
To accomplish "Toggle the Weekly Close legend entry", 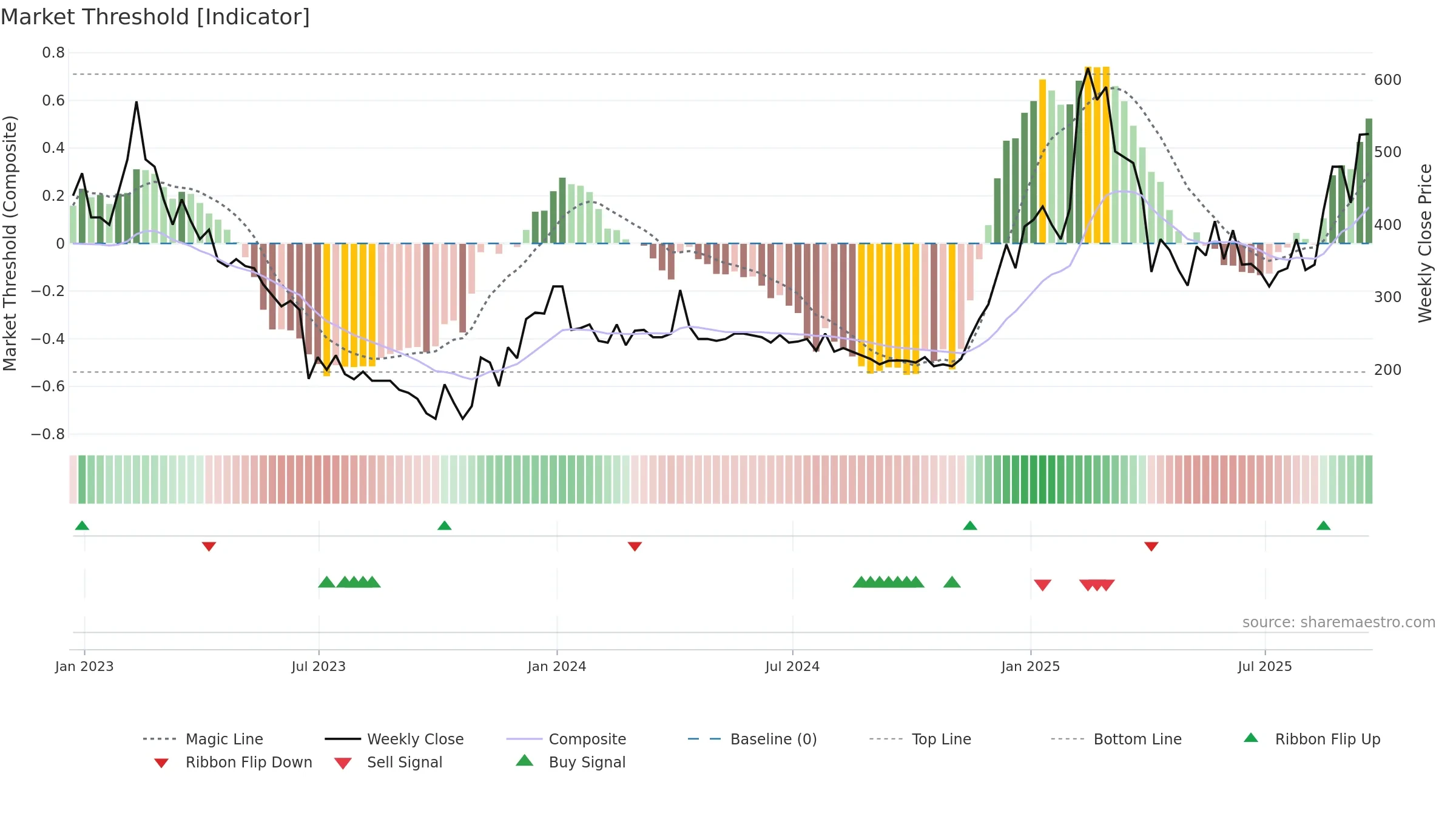I will point(394,739).
